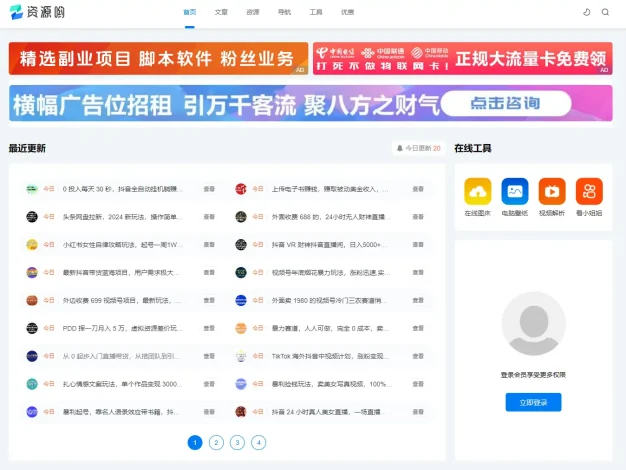Click avatar of 暴利捡钱玩法 post
The height and width of the screenshot is (470, 626).
(x=241, y=384)
